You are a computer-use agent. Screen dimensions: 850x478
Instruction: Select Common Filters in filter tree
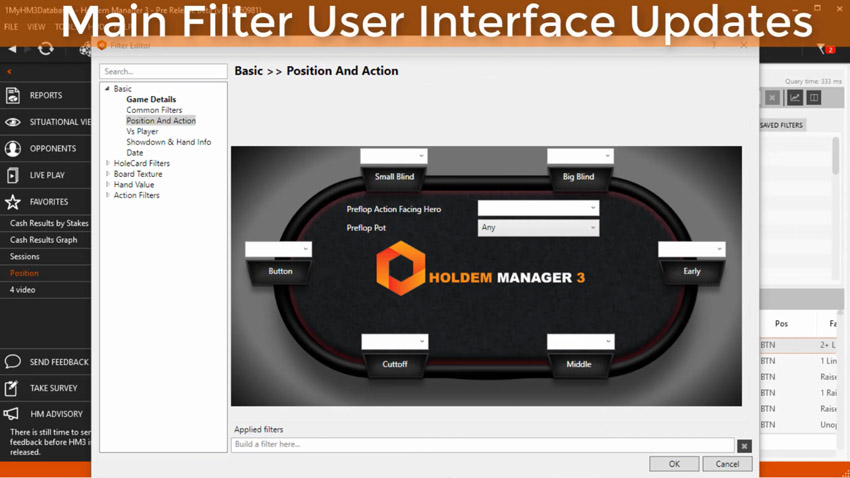tap(154, 110)
